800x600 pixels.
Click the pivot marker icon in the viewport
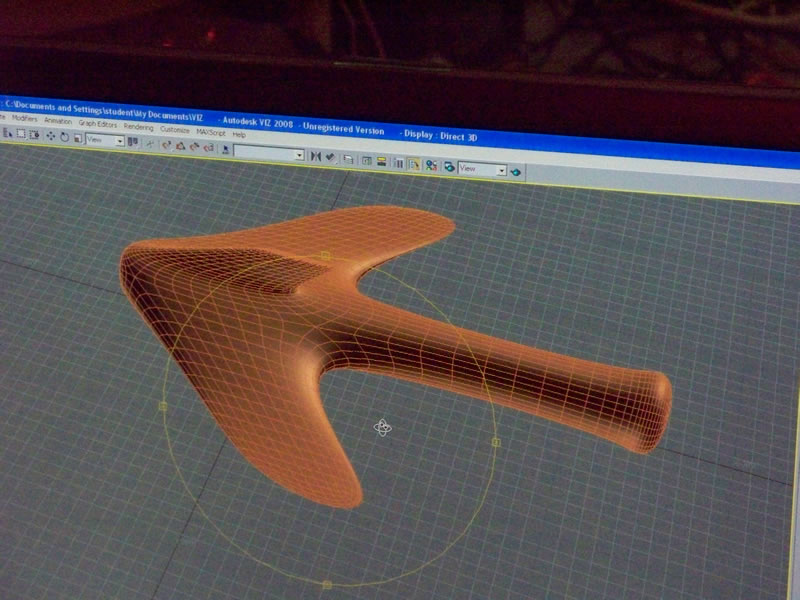383,428
